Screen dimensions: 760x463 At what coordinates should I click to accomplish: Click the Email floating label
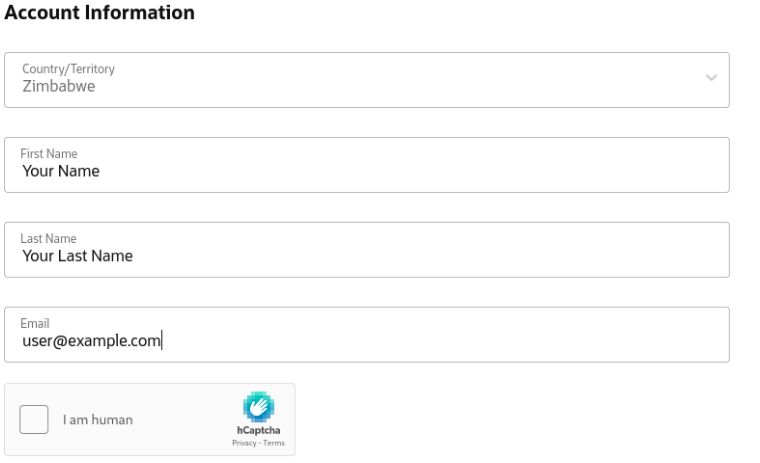[35, 323]
